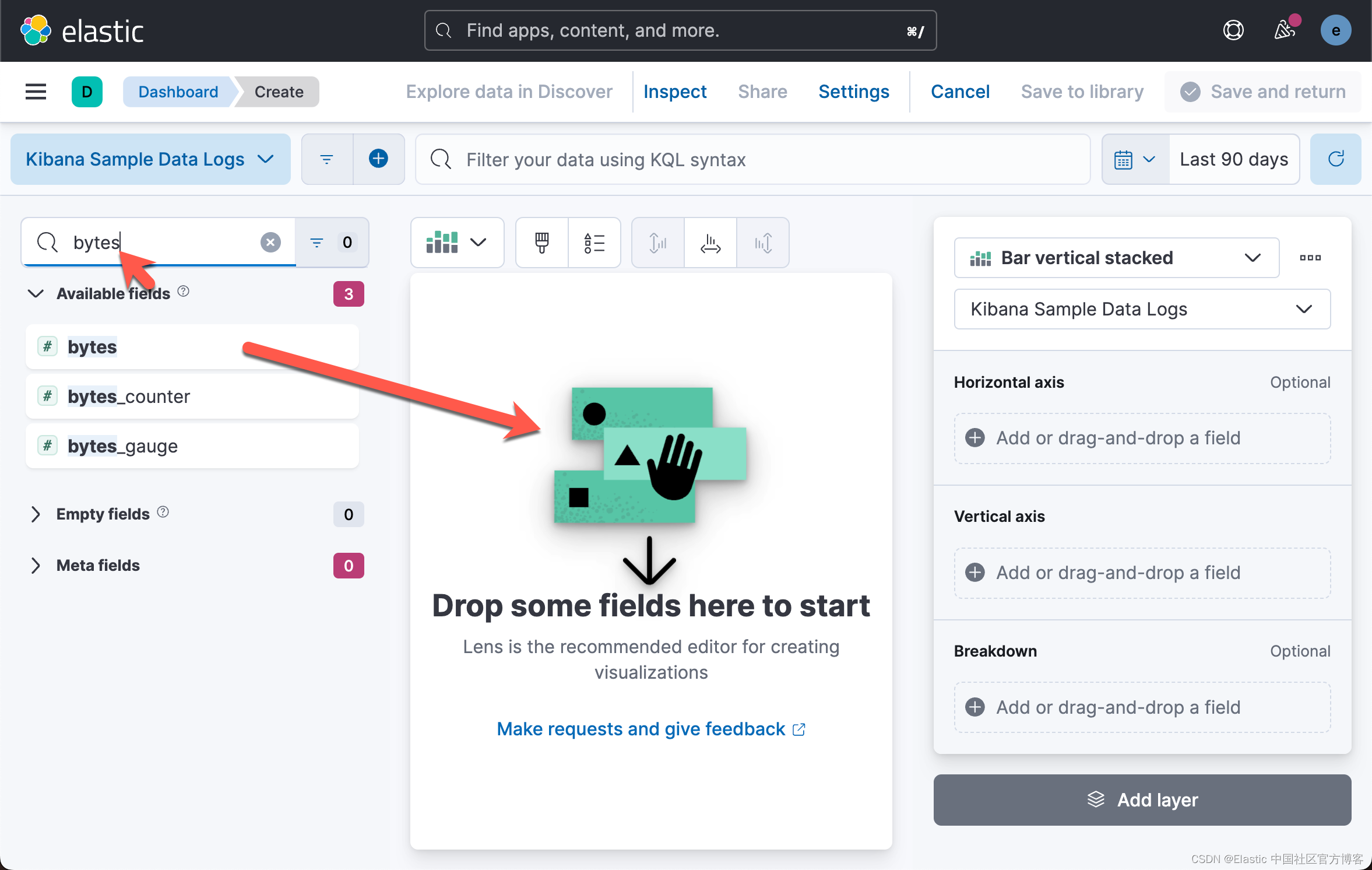1372x870 pixels.
Task: Open the chart type switcher dropdown
Action: coord(457,243)
